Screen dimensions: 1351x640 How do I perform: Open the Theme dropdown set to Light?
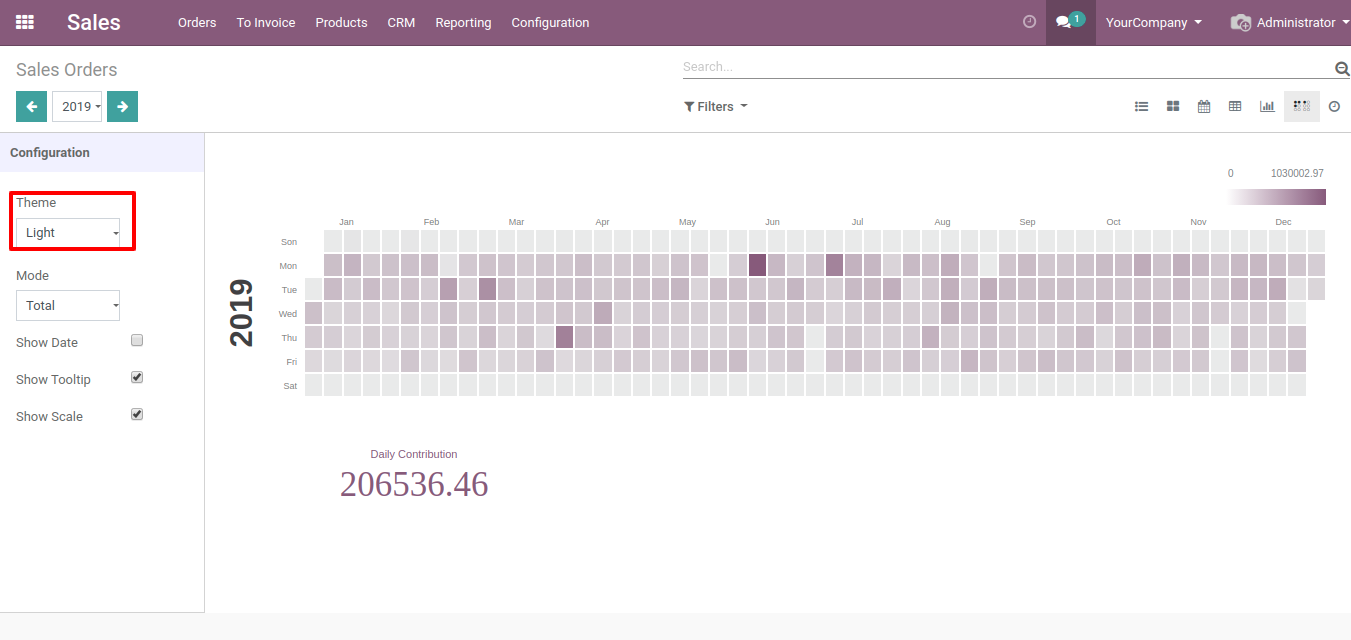(68, 233)
